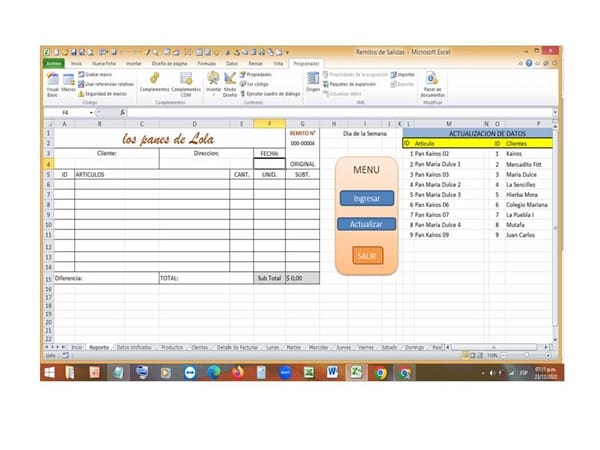The image size is (600, 450).
Task: Click the zoom out minus button
Action: click(x=504, y=356)
